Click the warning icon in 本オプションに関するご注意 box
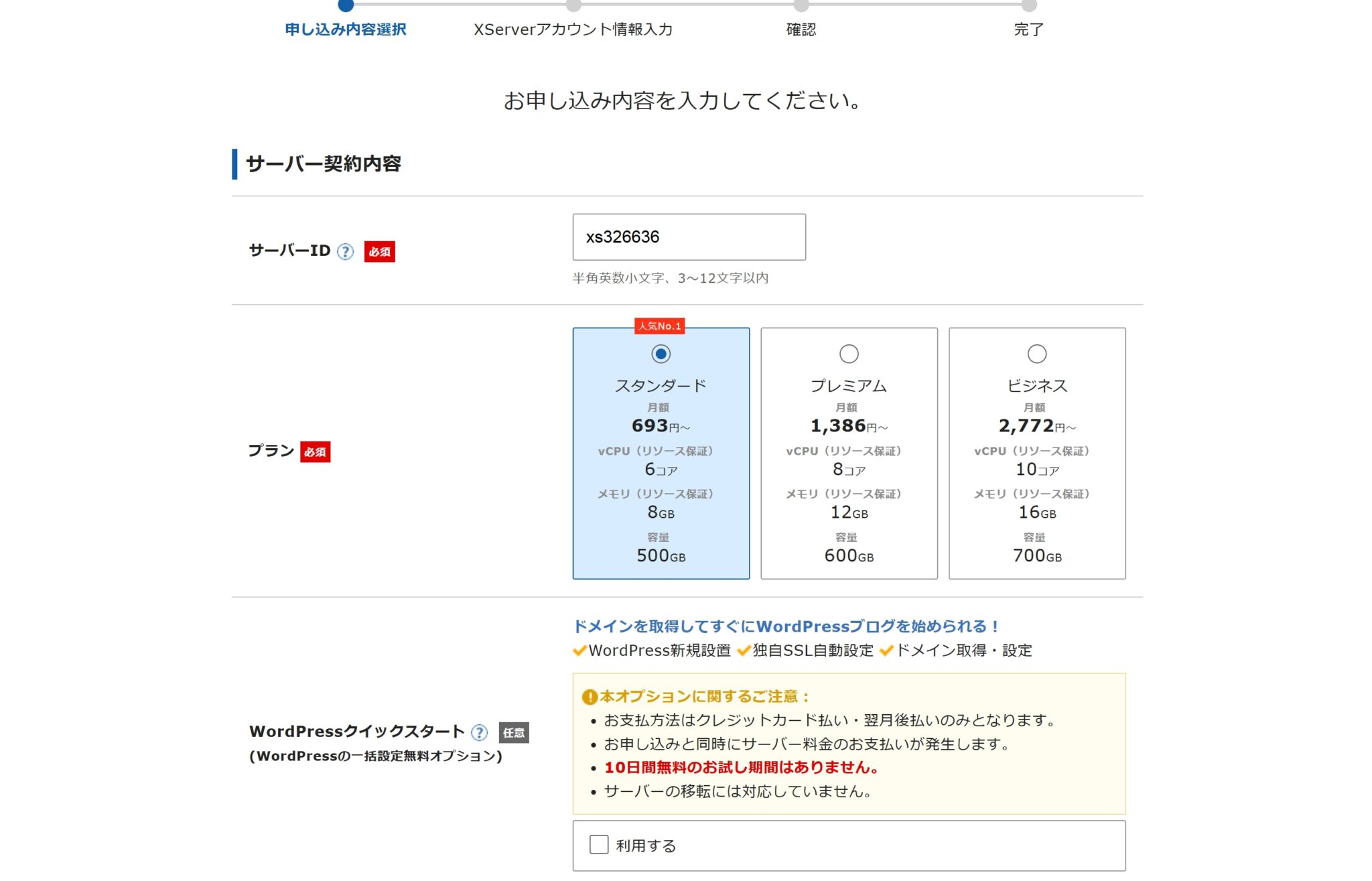Screen dimensions: 1372x881 (x=588, y=697)
